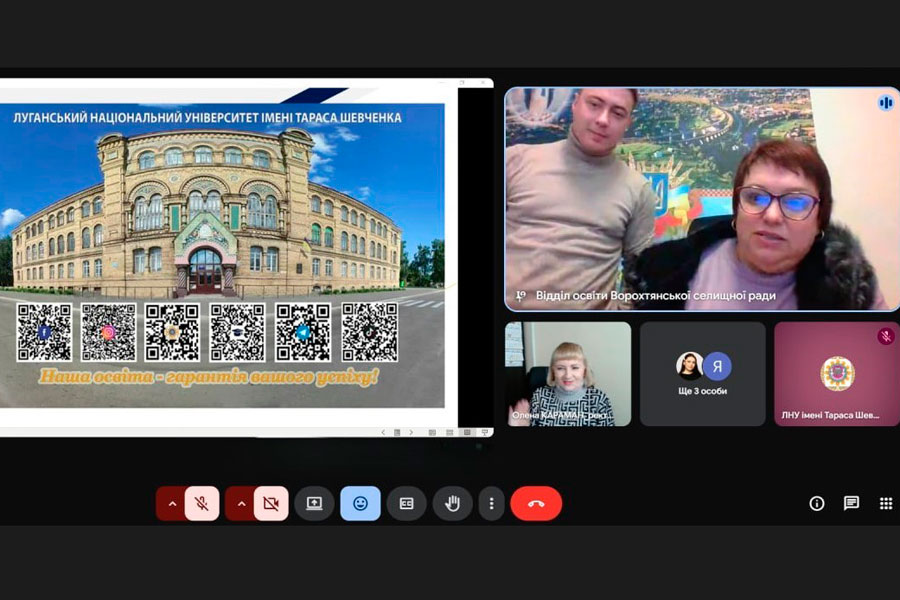Click the Facebook QR code on the slide

tap(44, 332)
